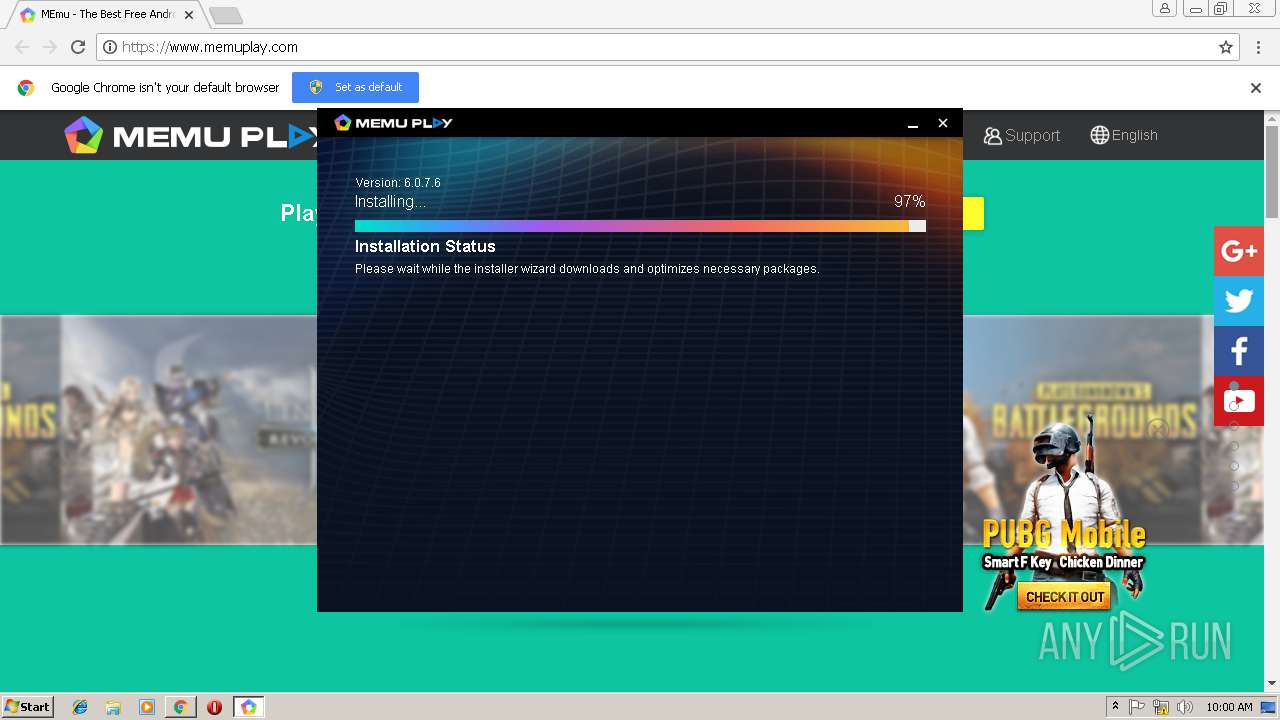Click the 97% progress text

(x=909, y=201)
